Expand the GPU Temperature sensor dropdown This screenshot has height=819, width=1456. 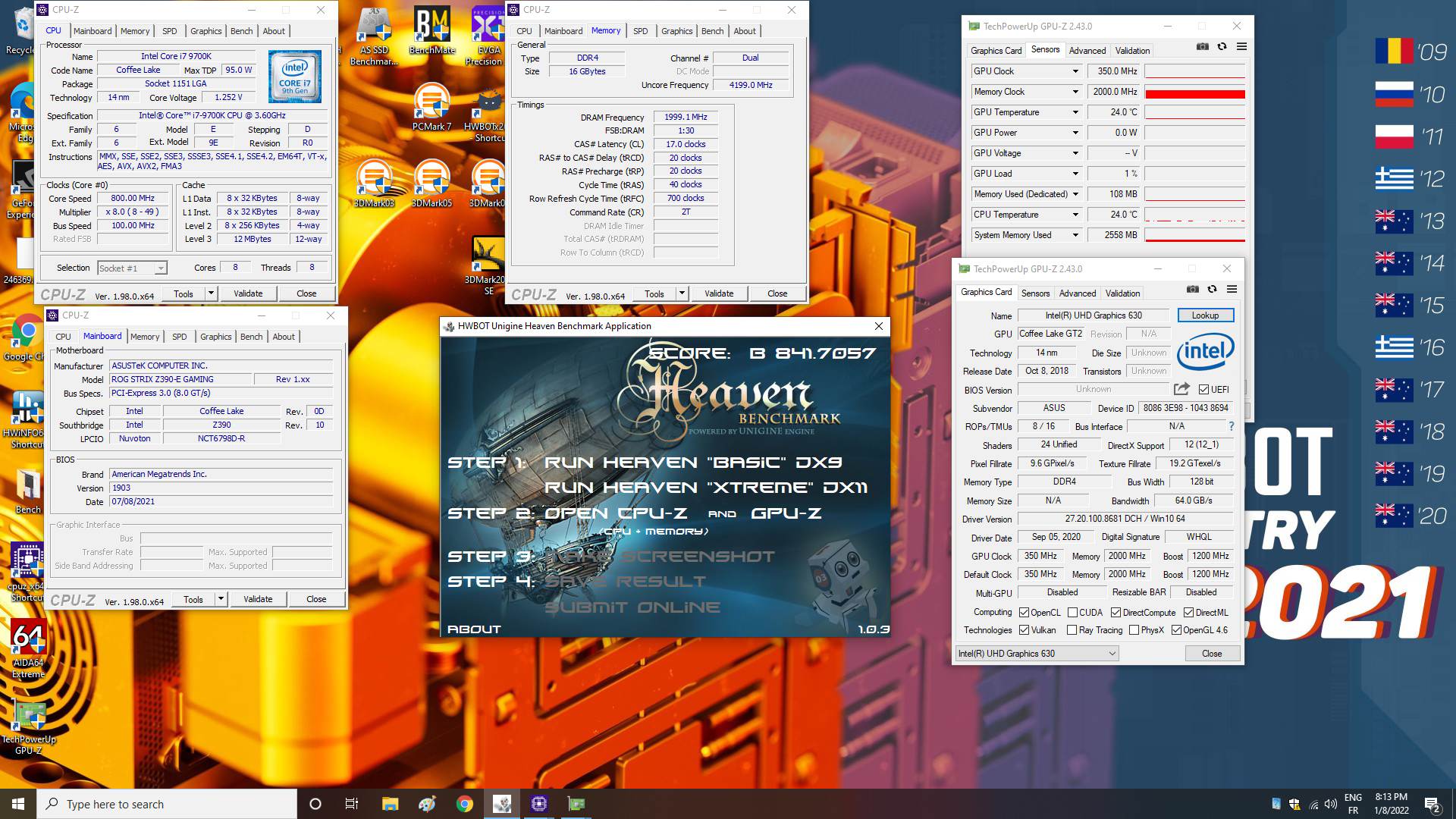1075,112
